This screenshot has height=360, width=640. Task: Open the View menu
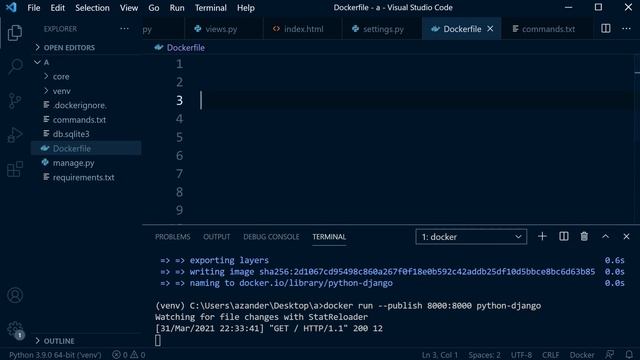pyautogui.click(x=129, y=7)
